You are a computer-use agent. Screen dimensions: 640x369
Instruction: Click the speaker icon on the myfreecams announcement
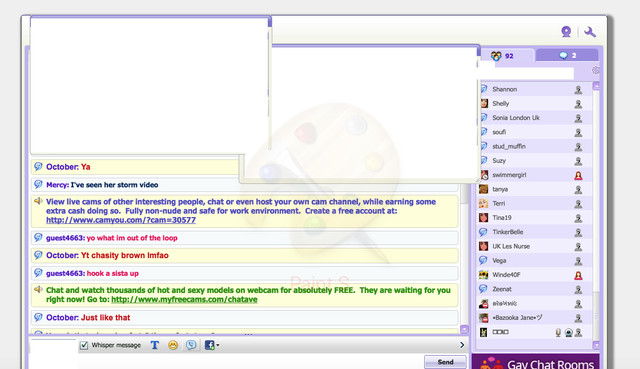(38, 290)
